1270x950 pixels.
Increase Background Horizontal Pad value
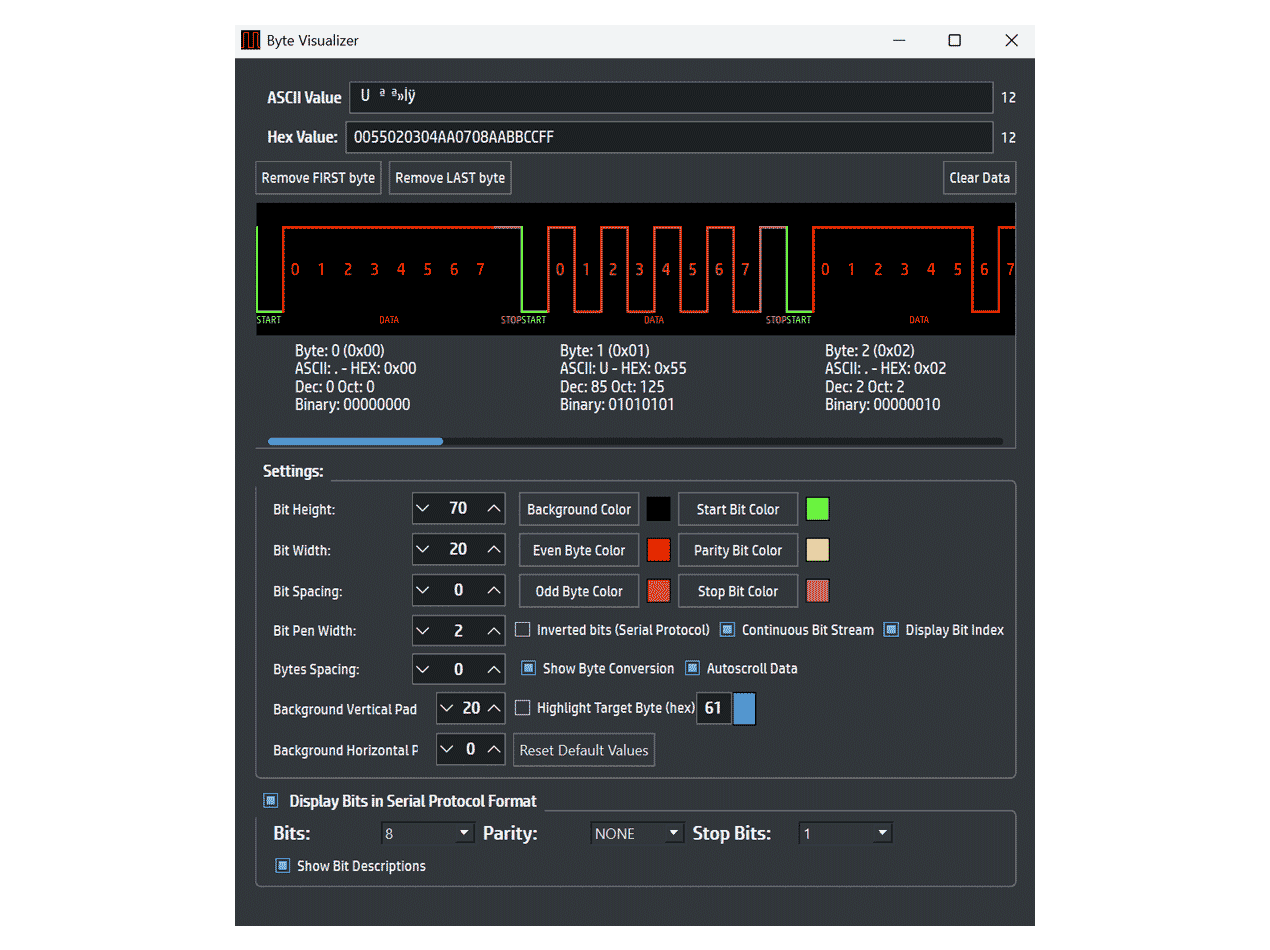pos(493,749)
